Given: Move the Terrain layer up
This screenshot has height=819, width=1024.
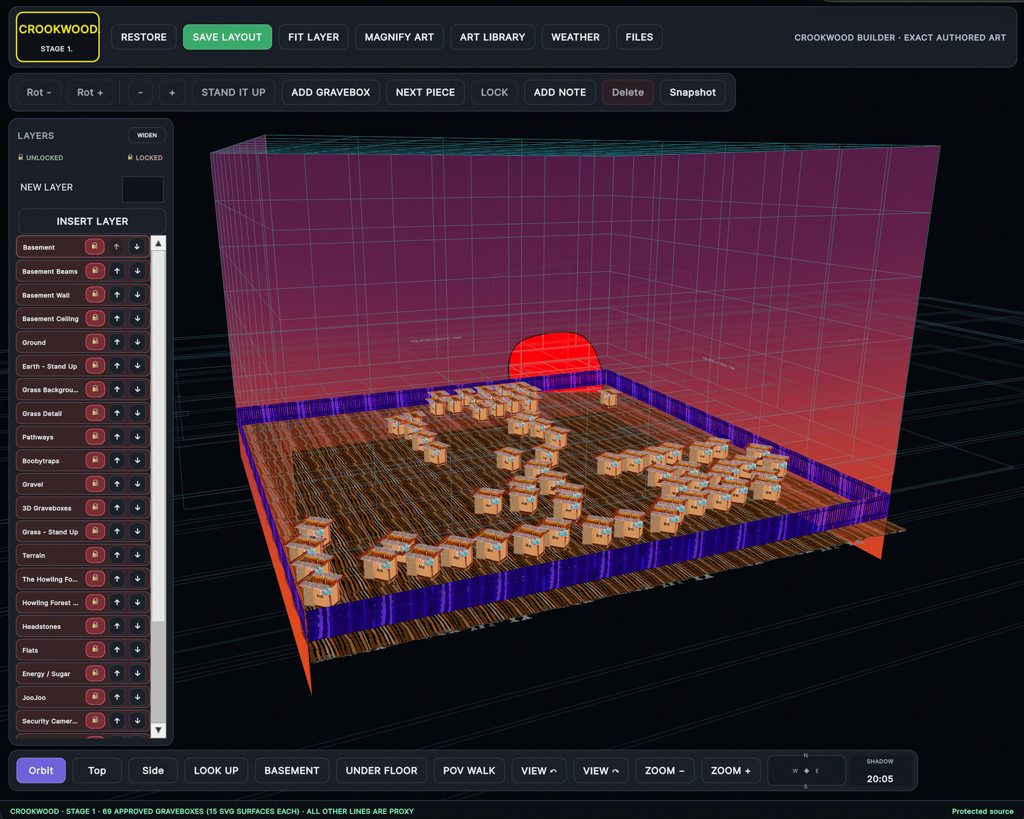Looking at the screenshot, I should click(116, 555).
